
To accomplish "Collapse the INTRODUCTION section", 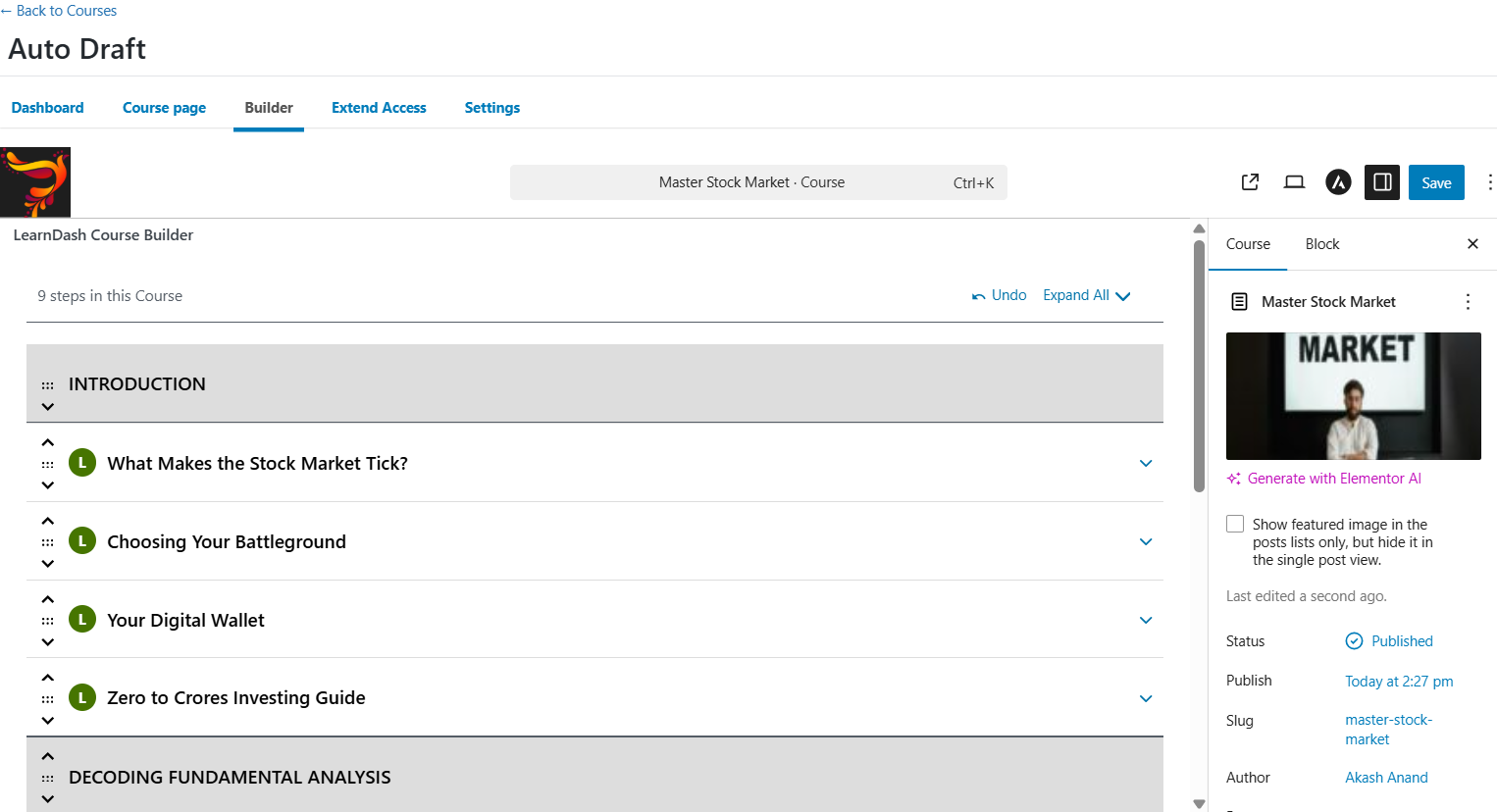I will tap(47, 406).
